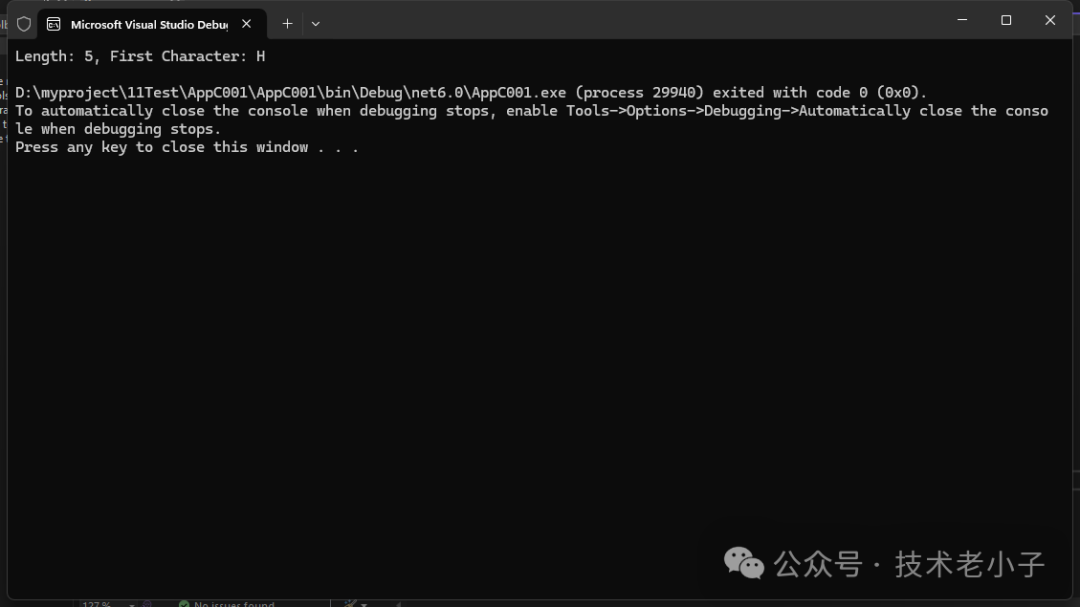Click the green checkmark status icon

click(x=184, y=604)
